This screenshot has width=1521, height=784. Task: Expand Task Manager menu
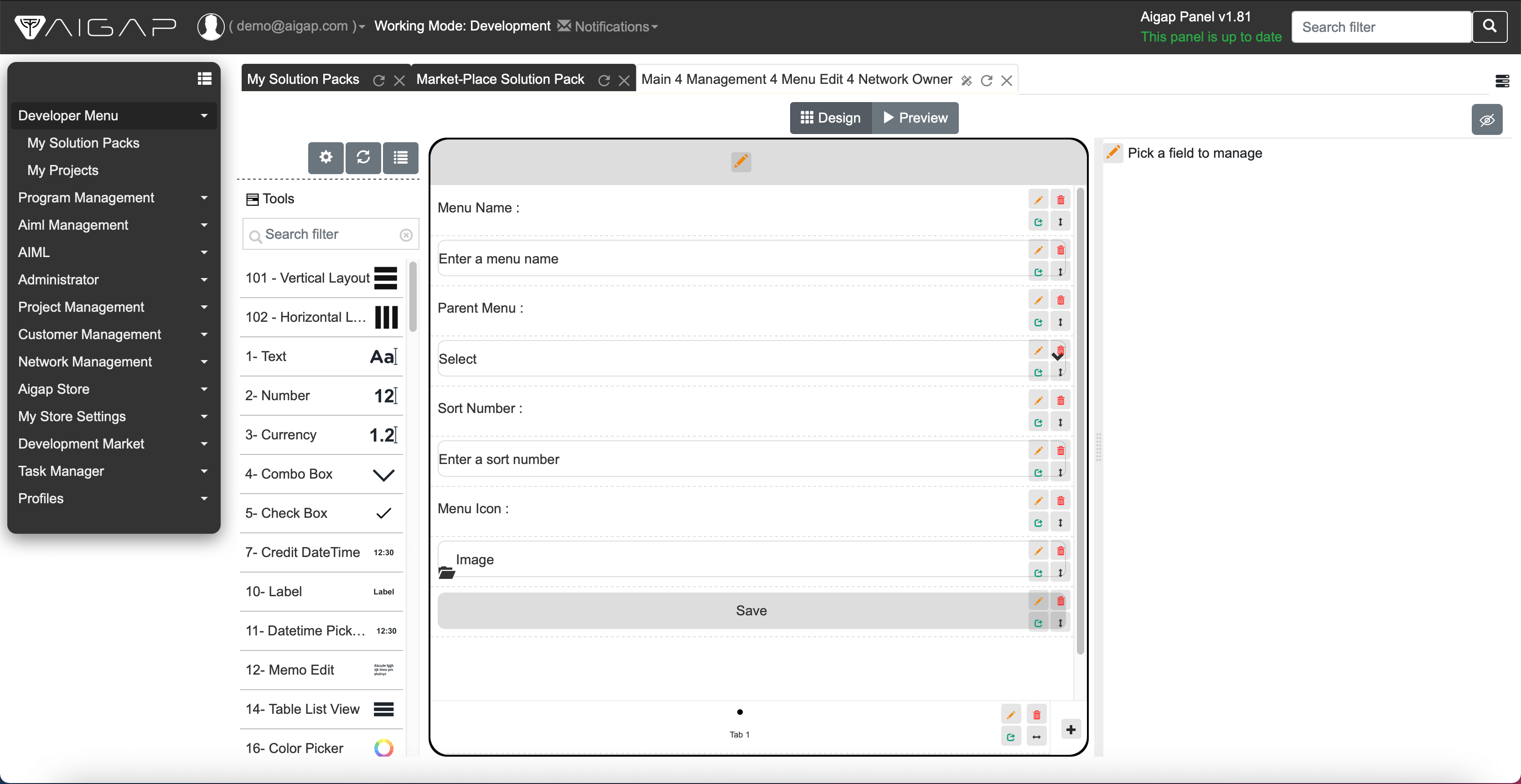[x=114, y=471]
